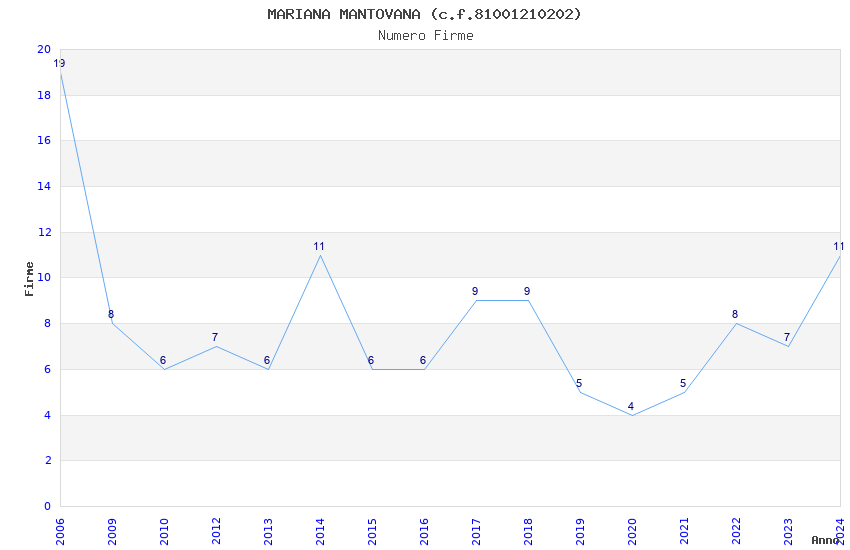
Task: Select y-axis tick label 10
Action: (44, 277)
